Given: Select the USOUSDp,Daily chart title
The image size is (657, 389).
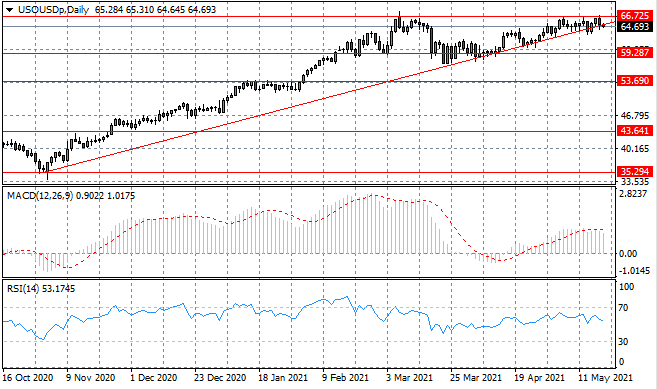Looking at the screenshot, I should pyautogui.click(x=53, y=10).
